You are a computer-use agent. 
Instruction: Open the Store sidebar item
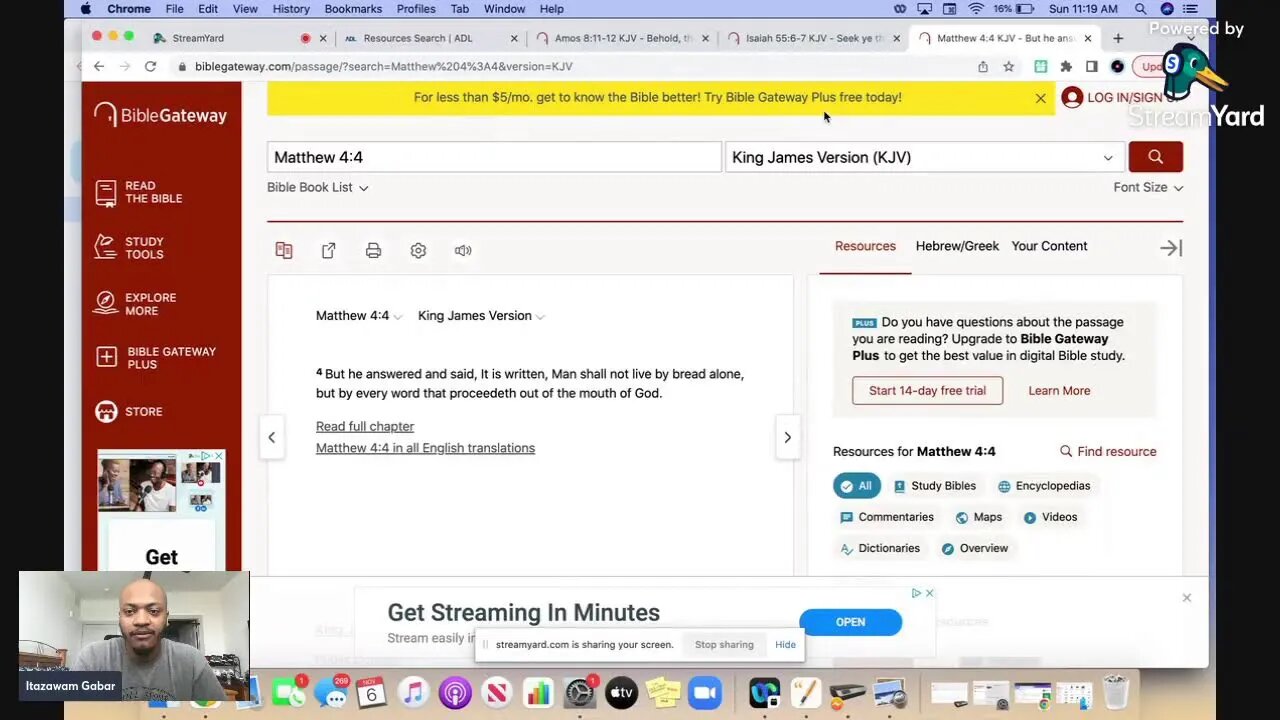[128, 411]
